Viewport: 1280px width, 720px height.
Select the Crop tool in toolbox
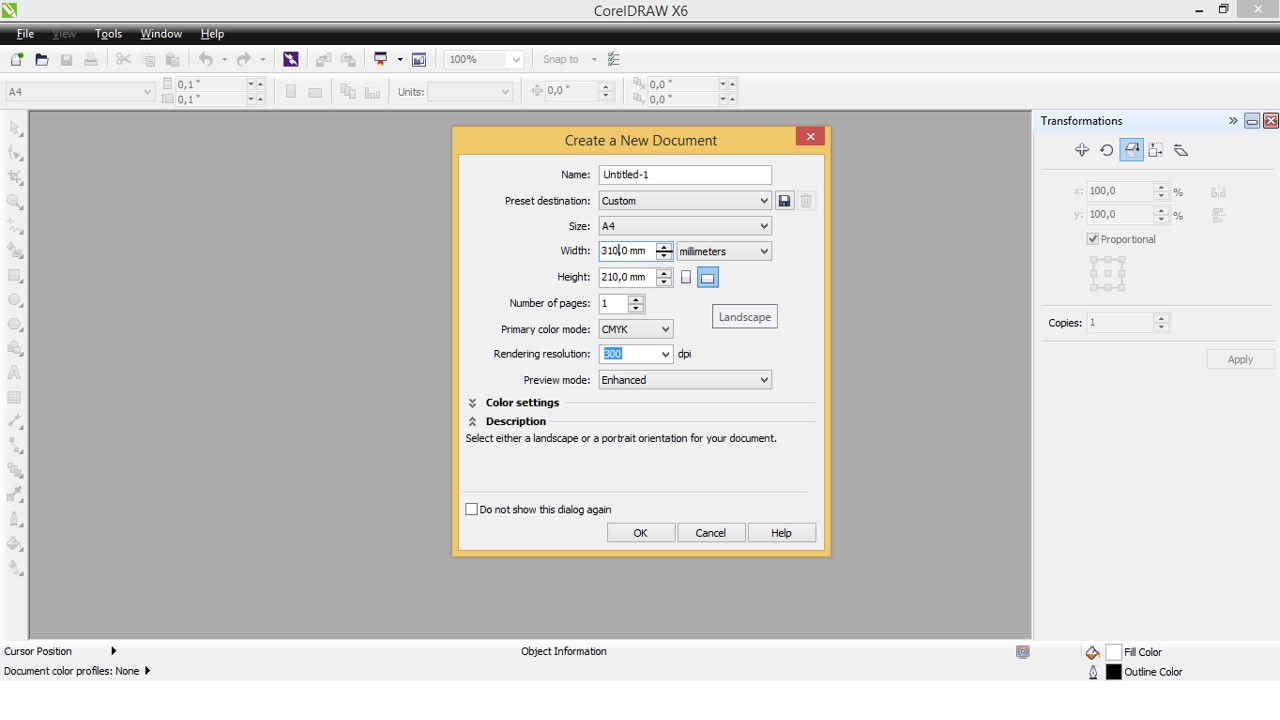pos(15,177)
